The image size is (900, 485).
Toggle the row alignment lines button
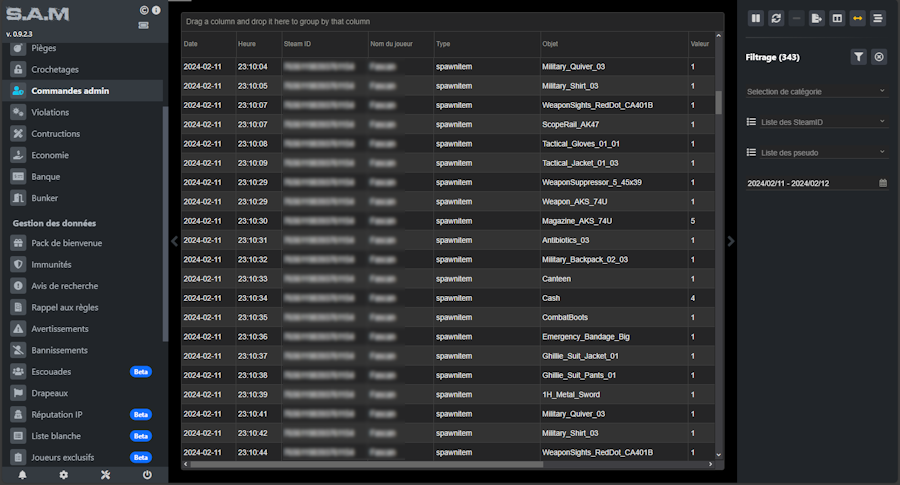point(878,18)
